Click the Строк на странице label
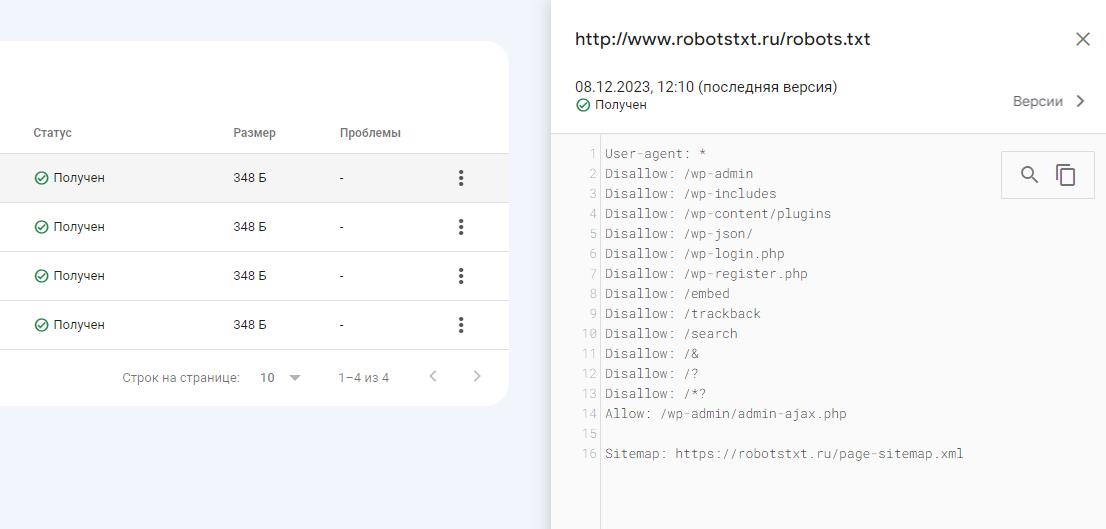The image size is (1106, 529). coord(181,377)
